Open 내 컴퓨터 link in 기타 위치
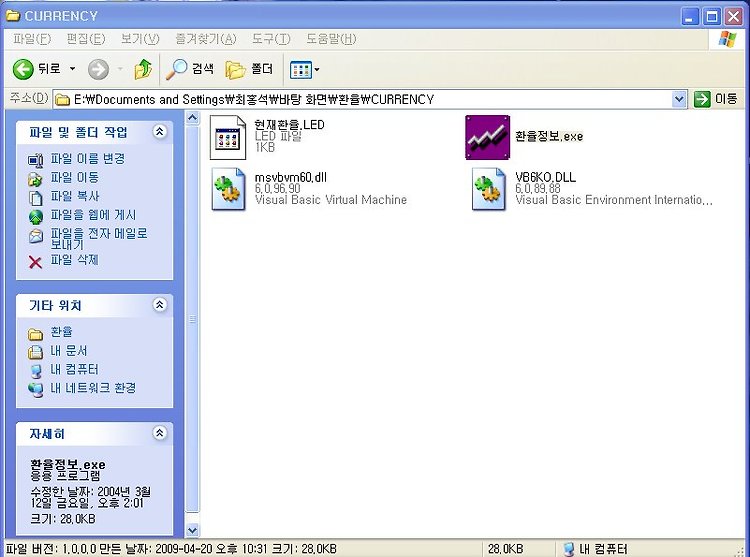Screen dimensions: 750x557 (75, 369)
